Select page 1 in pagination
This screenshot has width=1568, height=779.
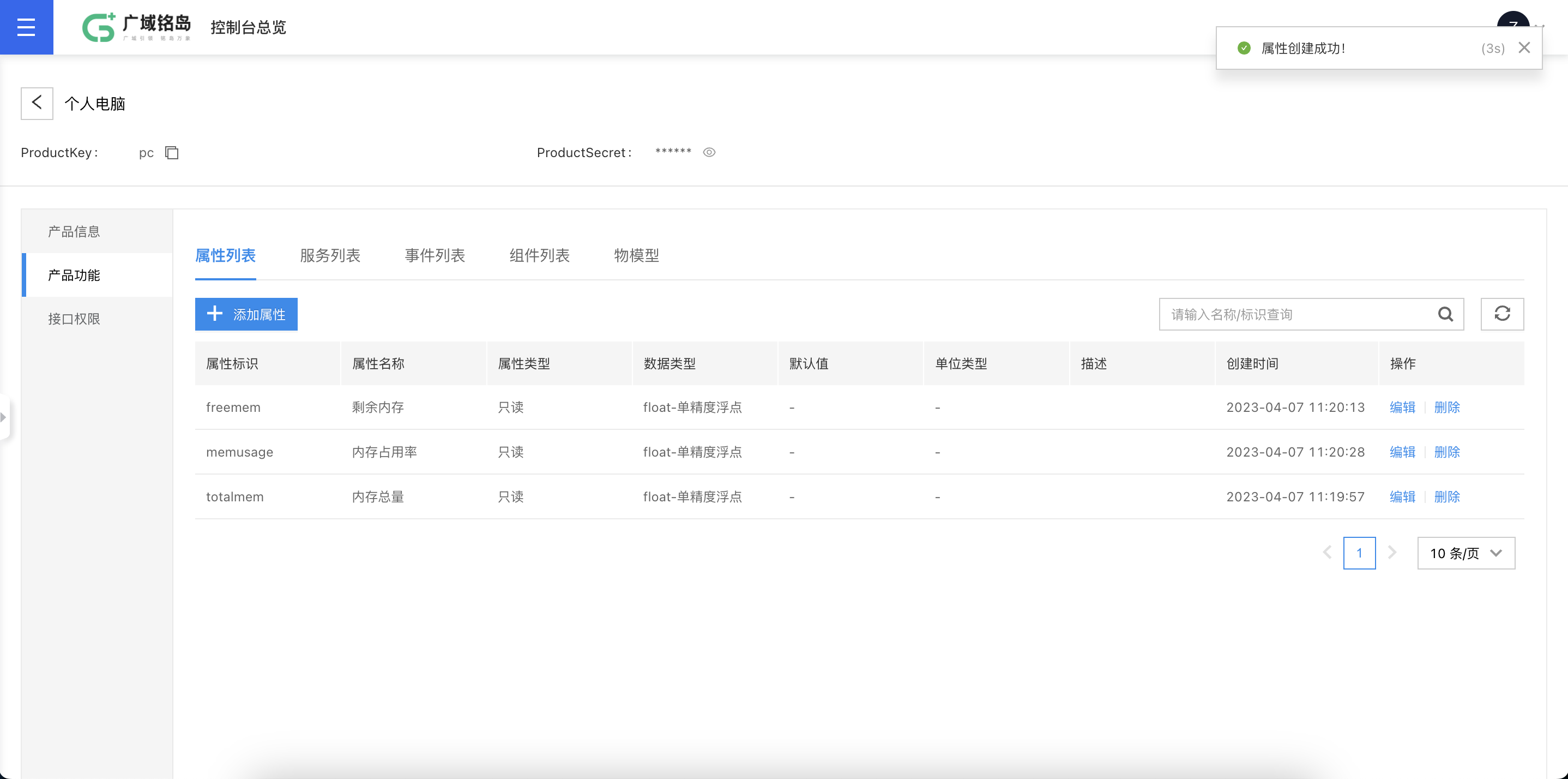pos(1359,553)
